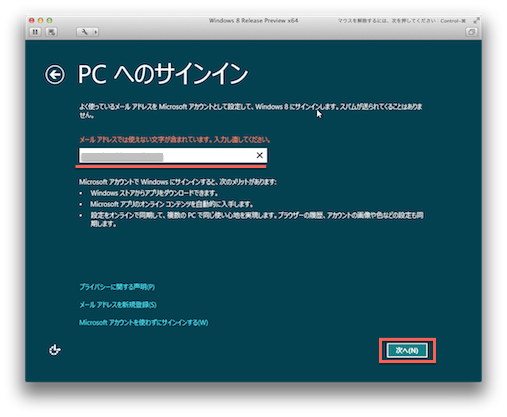Viewport: 507px width, 417px height.
Task: Open the wrench settings toolbar button
Action: (85, 32)
